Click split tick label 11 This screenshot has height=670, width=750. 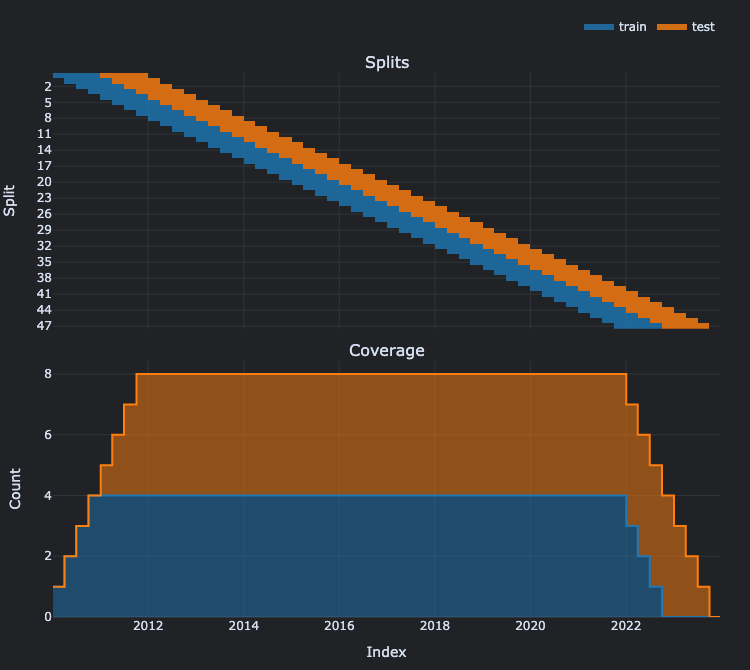pos(44,134)
